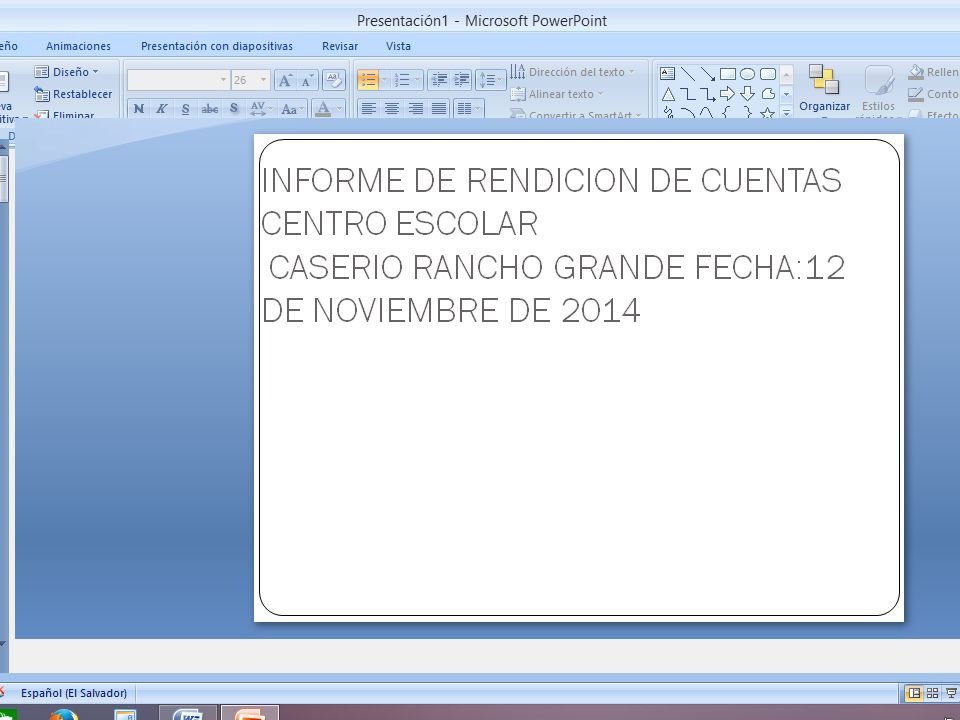
Task: Select the arrow line shape
Action: [708, 74]
